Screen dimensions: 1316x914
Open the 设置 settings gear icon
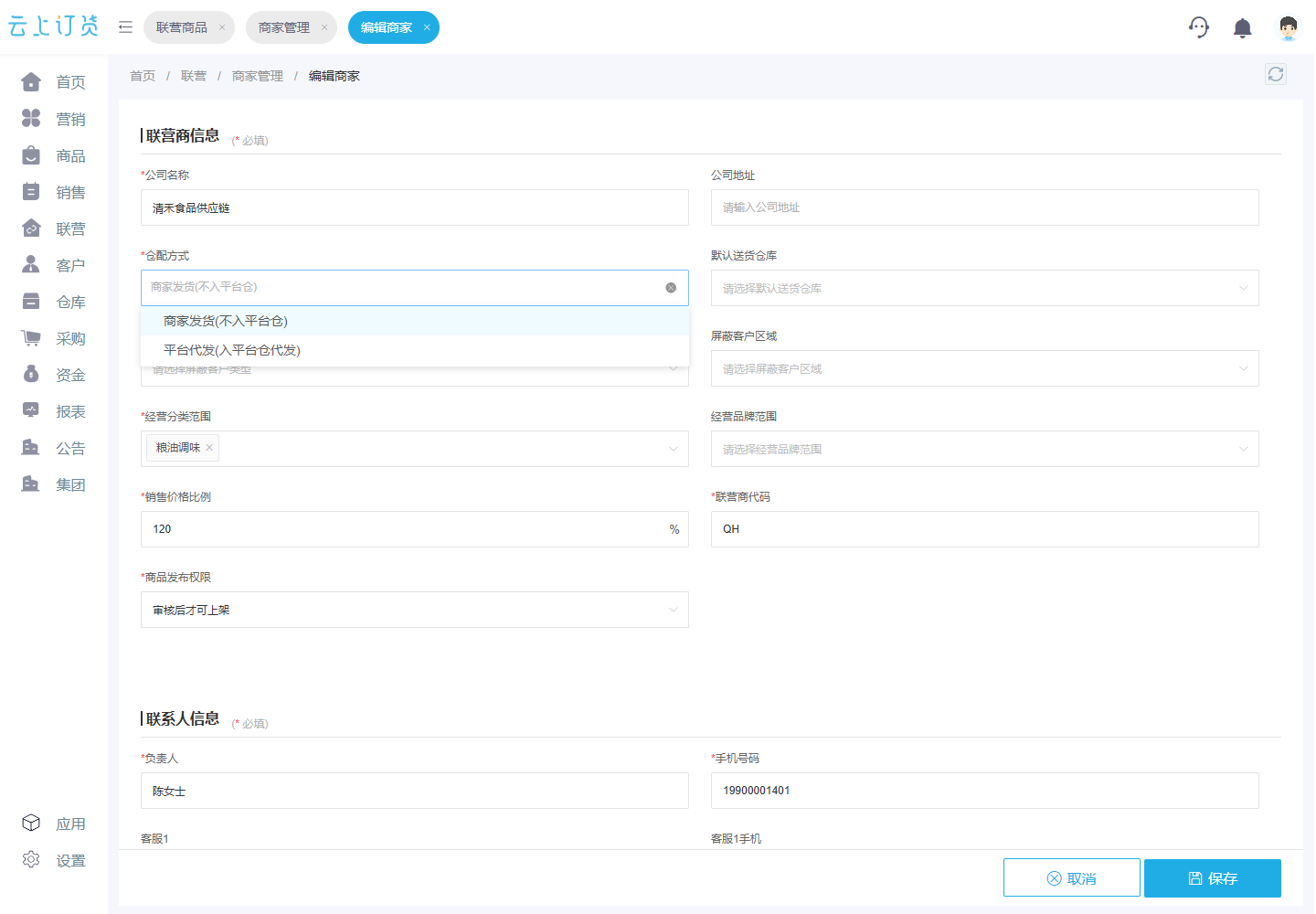pyautogui.click(x=31, y=860)
